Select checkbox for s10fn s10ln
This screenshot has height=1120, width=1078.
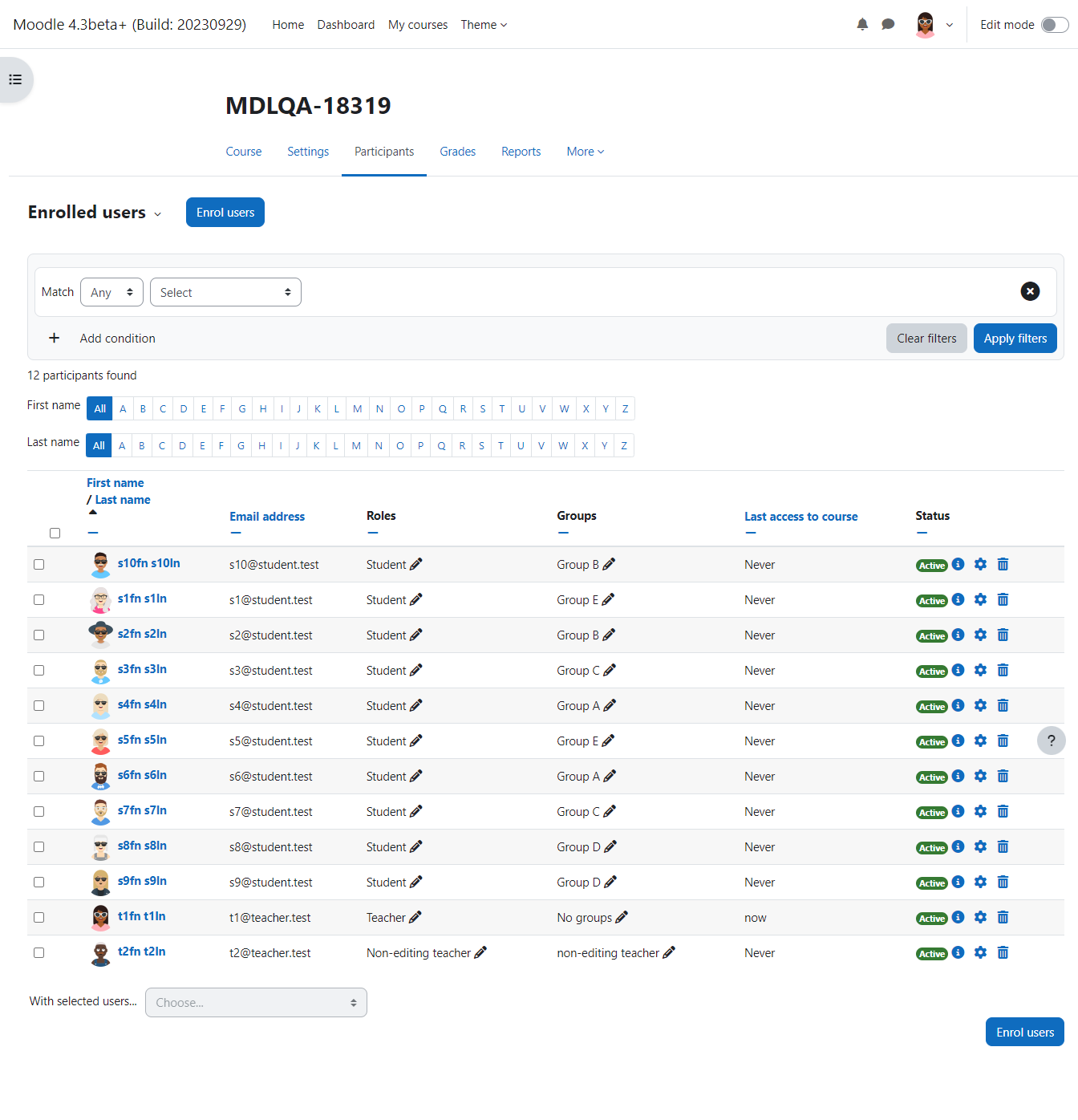[38, 564]
